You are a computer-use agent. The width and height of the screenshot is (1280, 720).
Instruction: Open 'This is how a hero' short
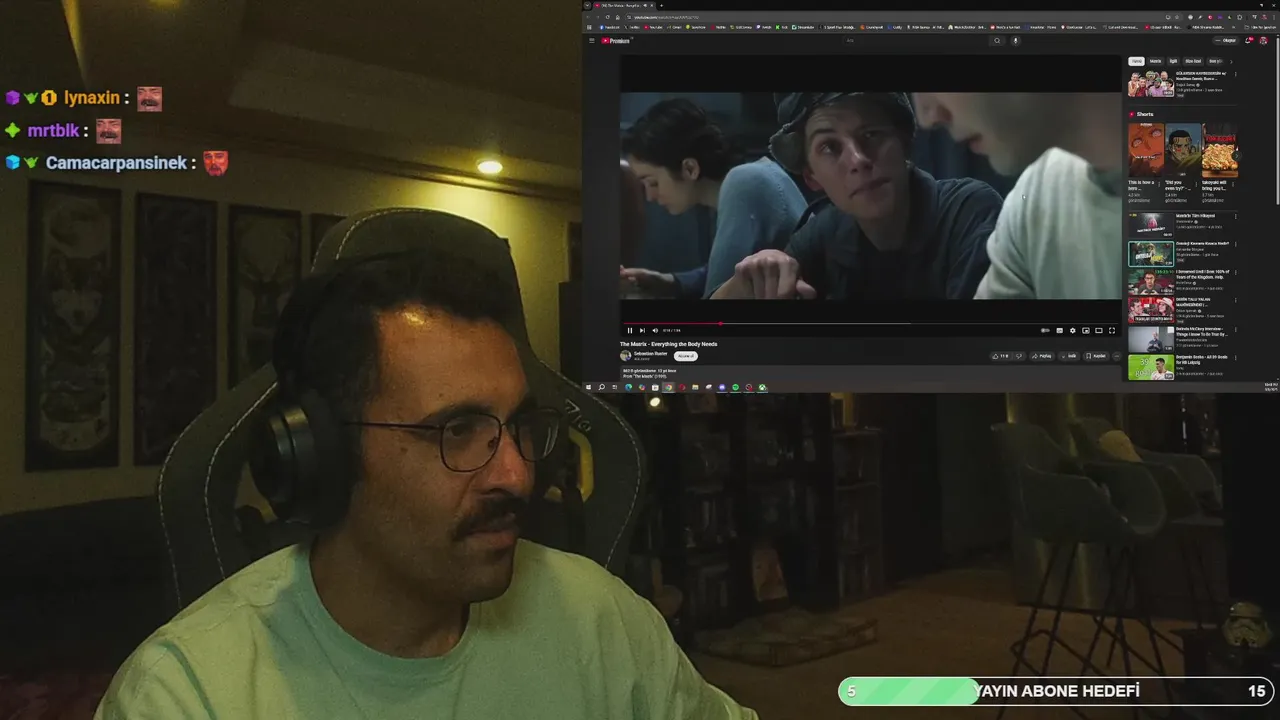pyautogui.click(x=1146, y=150)
